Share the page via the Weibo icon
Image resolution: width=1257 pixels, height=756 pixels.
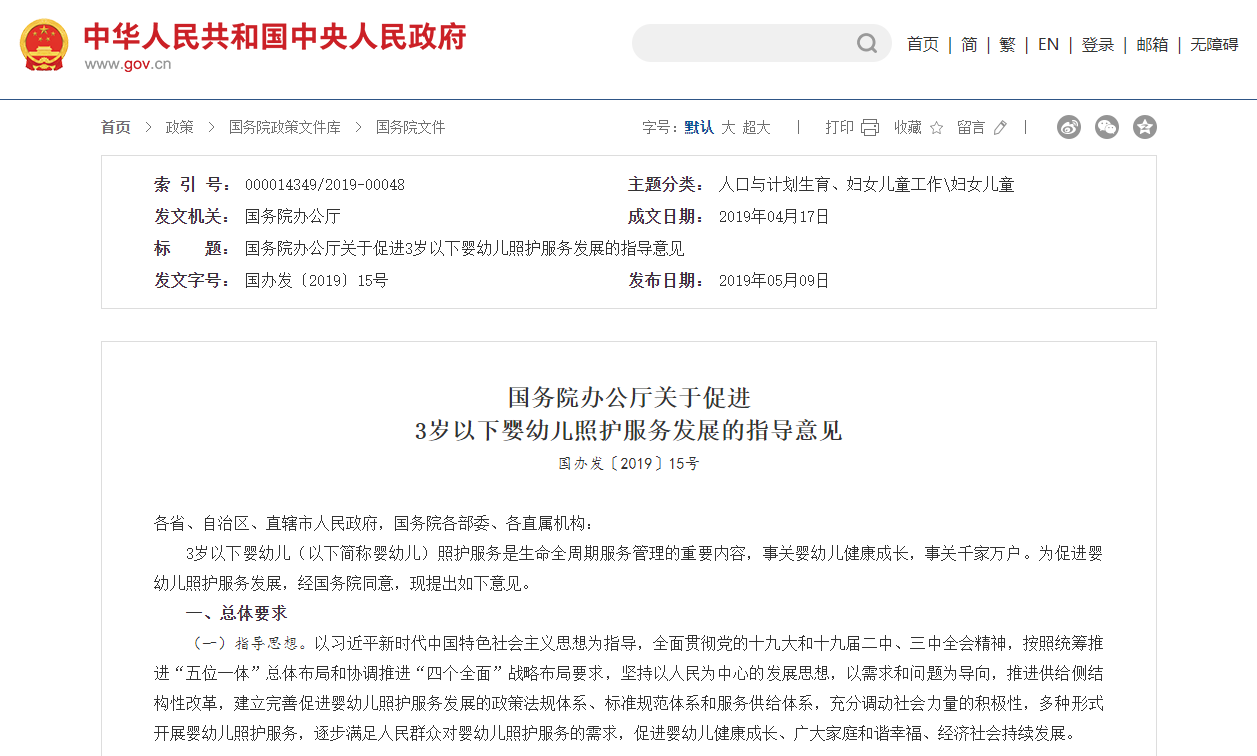point(1069,127)
